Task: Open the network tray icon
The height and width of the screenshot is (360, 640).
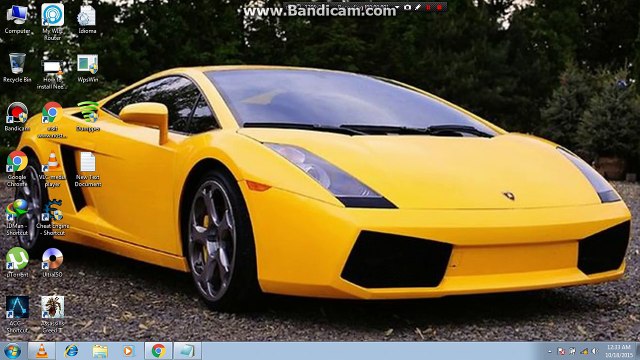Action: (x=573, y=351)
